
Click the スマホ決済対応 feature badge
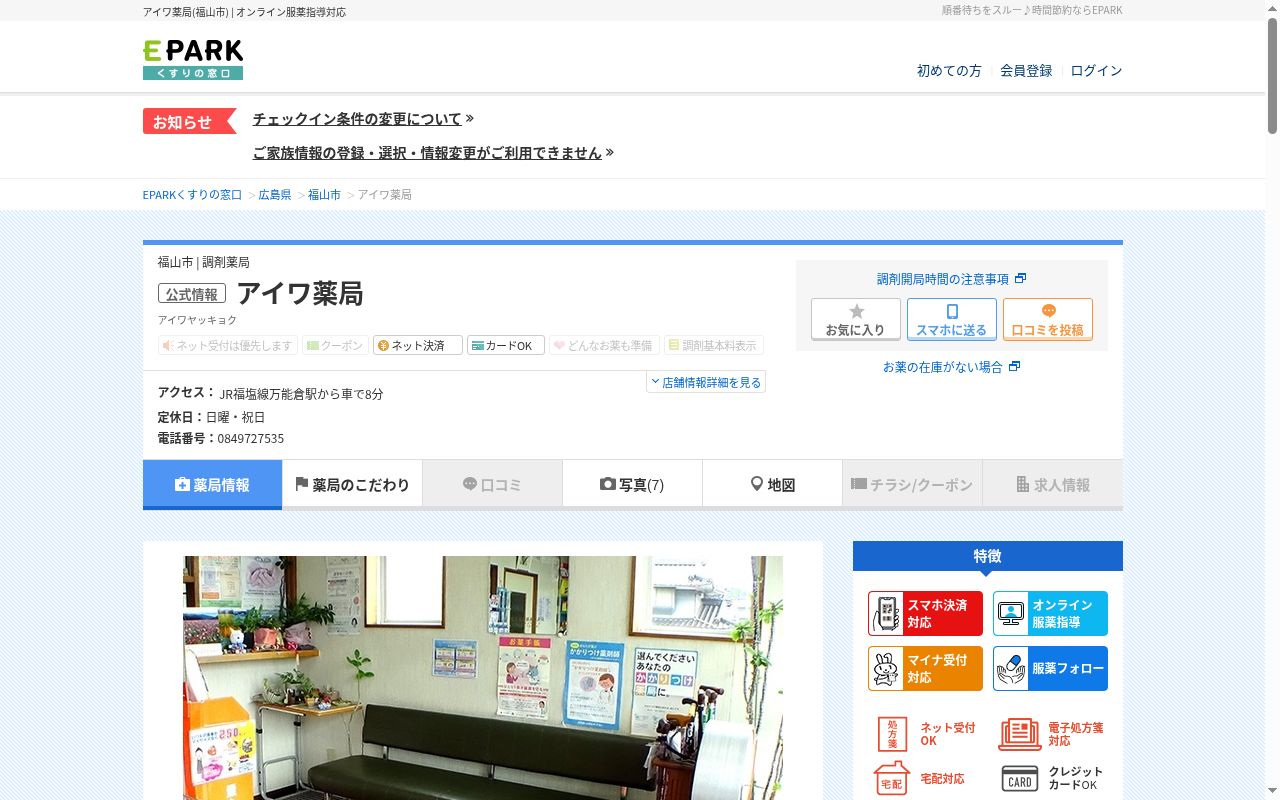coord(925,613)
